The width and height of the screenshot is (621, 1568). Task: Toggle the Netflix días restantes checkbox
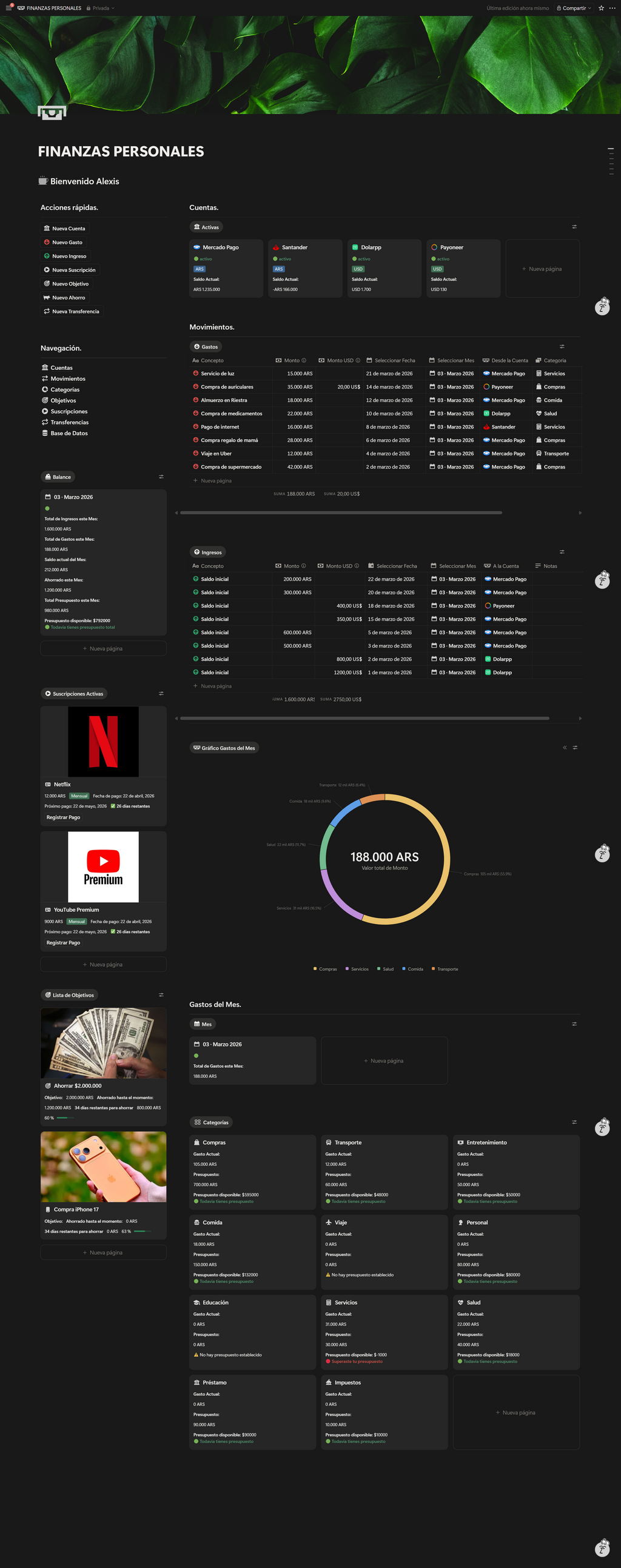[113, 806]
